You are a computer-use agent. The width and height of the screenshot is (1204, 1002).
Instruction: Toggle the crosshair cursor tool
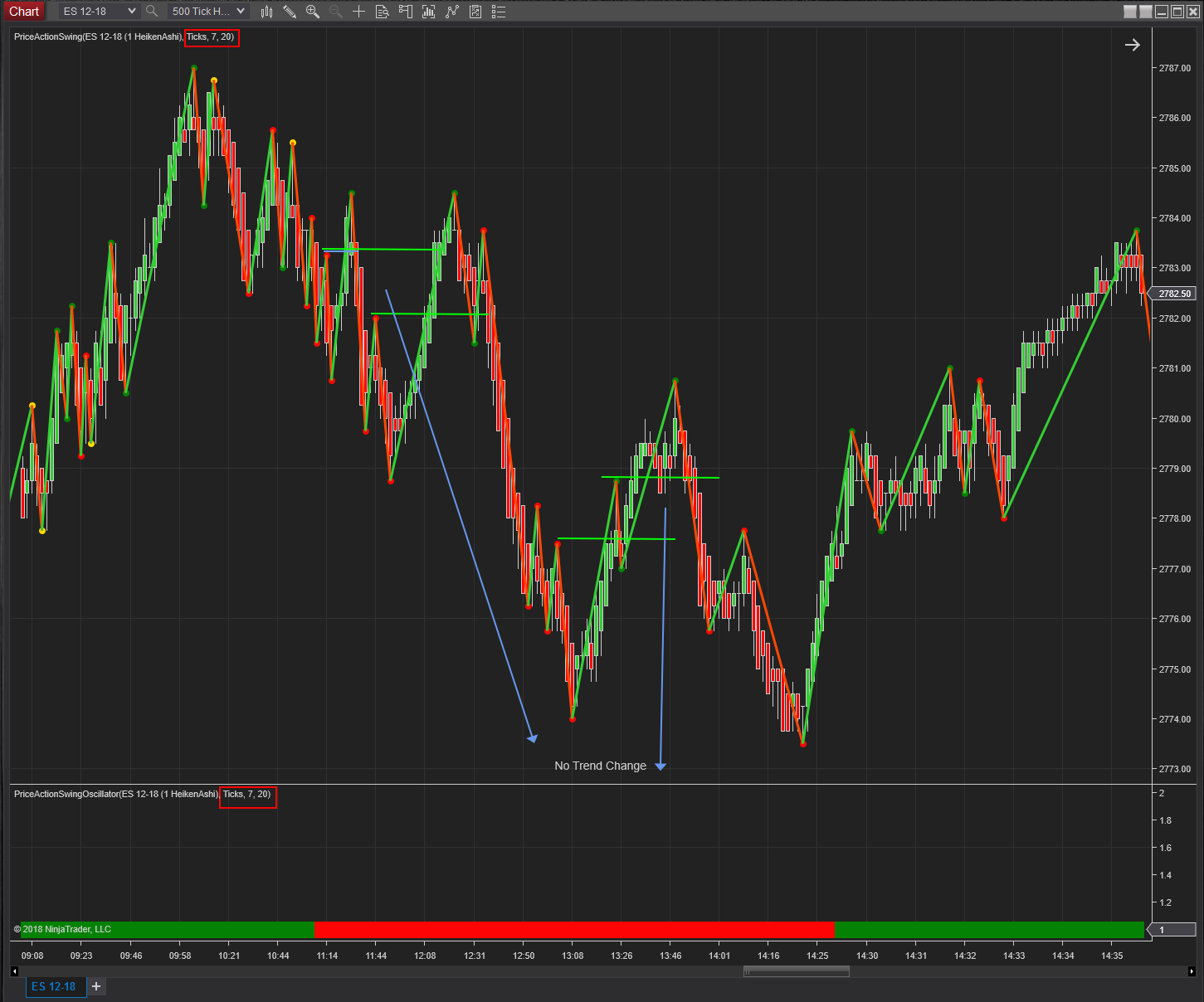click(358, 12)
